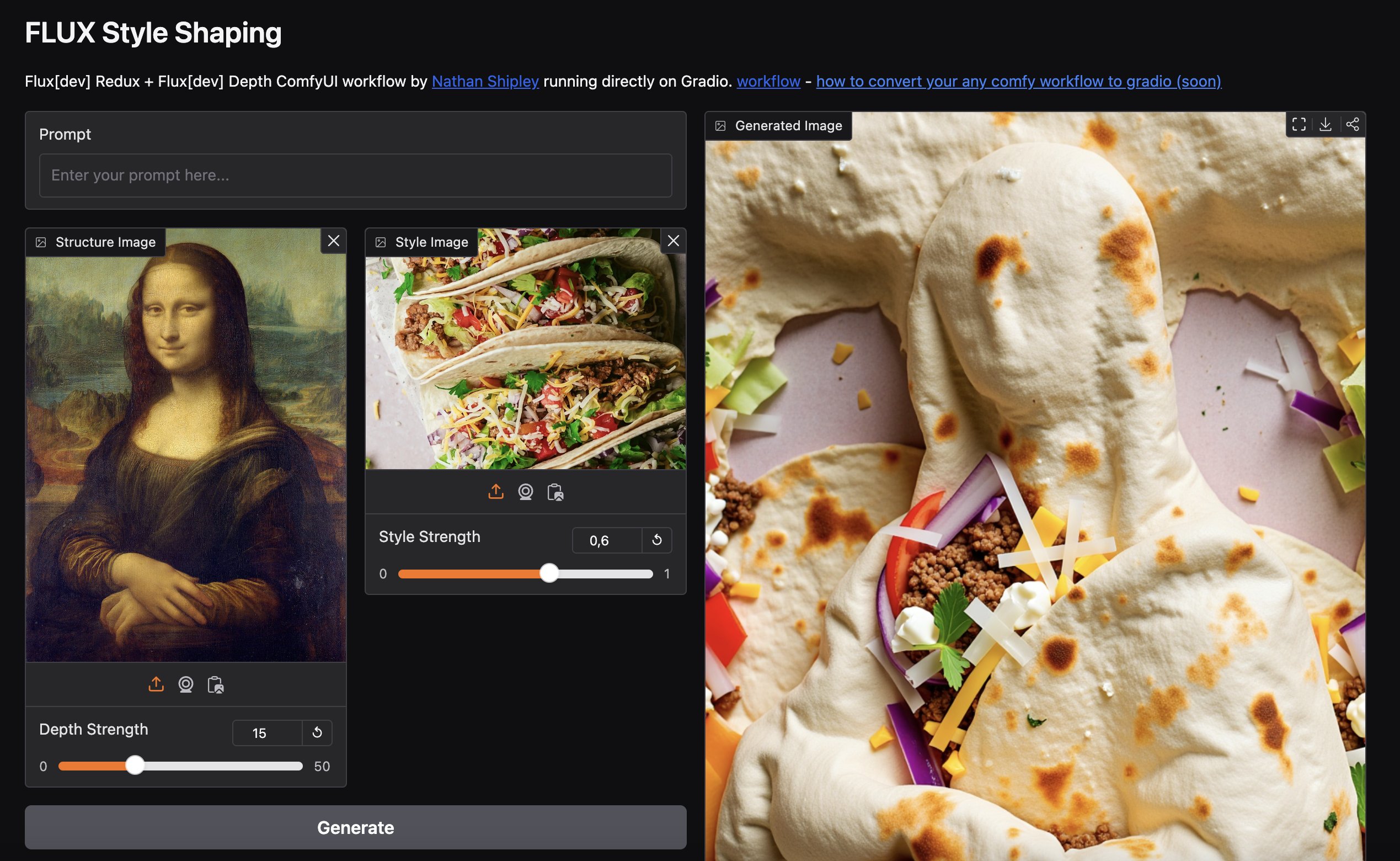This screenshot has height=861, width=1400.
Task: Open the workflow link
Action: click(x=768, y=82)
